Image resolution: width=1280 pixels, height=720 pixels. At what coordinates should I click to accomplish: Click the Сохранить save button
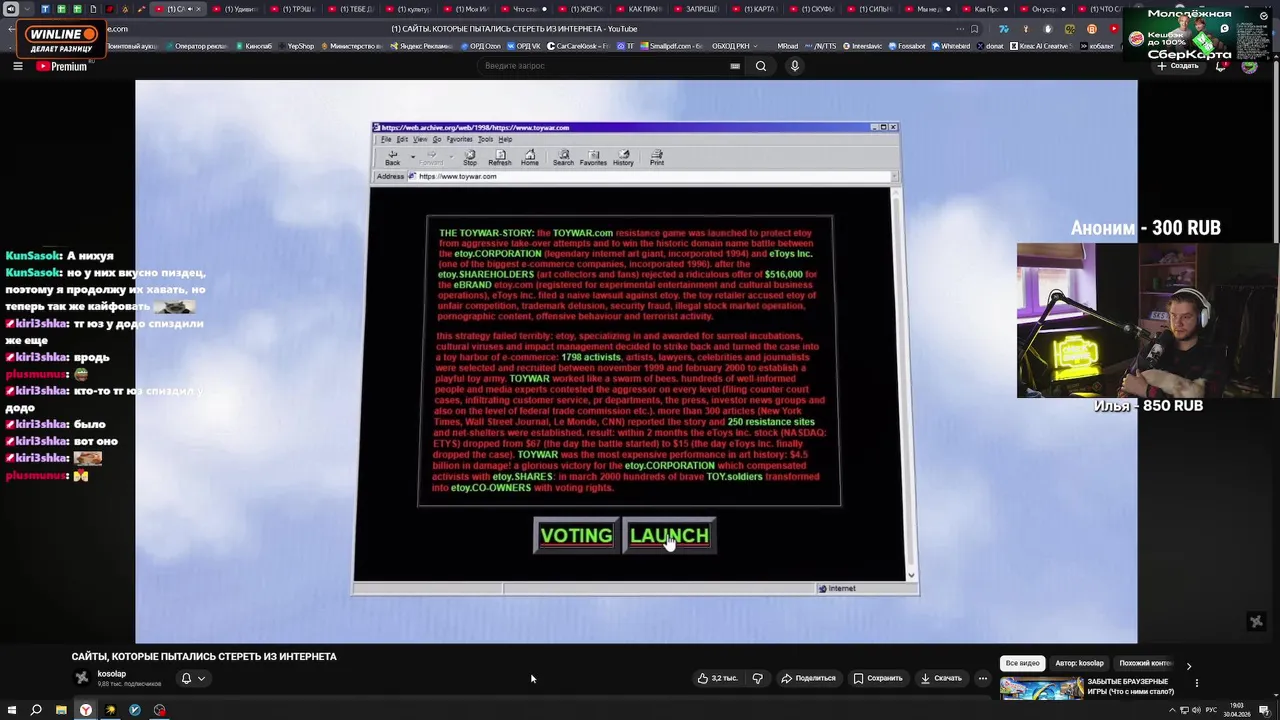pos(878,678)
